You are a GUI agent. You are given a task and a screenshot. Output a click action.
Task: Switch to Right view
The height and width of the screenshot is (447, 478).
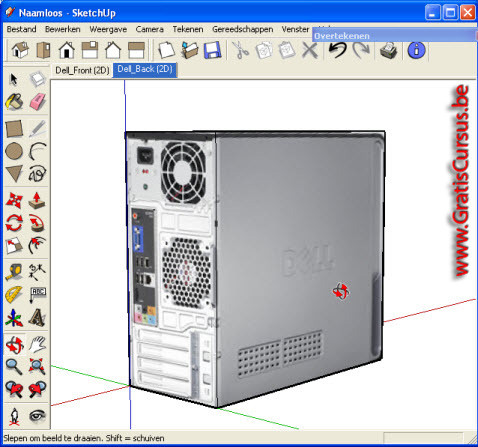click(x=90, y=50)
